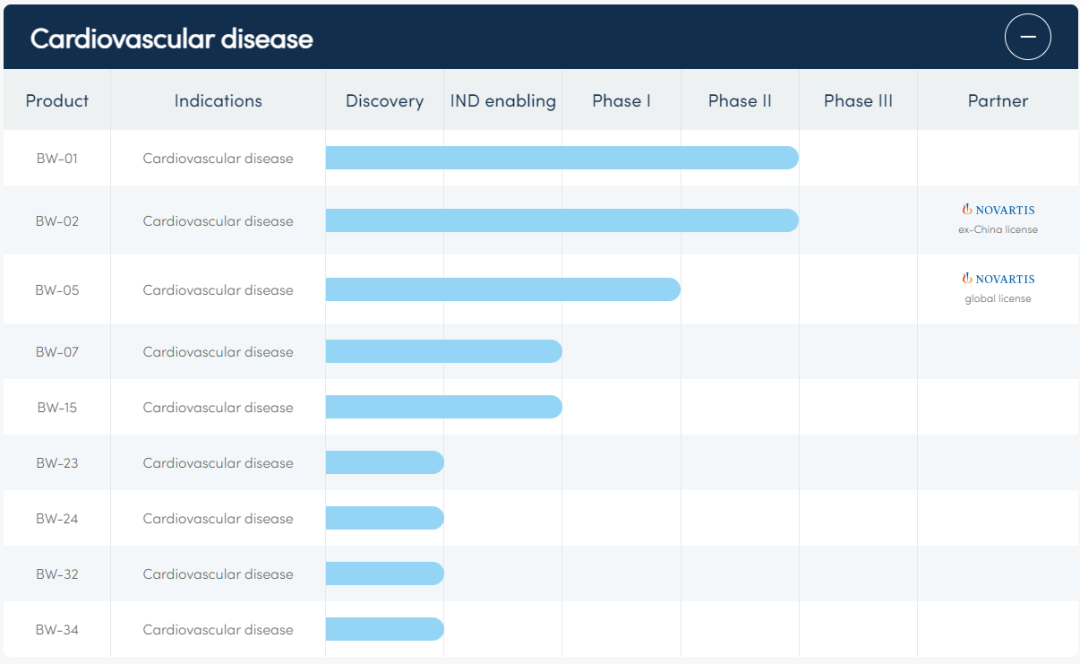Click the Novartis logo in BW-05 row
Viewport: 1080px width, 664px height.
[x=998, y=279]
